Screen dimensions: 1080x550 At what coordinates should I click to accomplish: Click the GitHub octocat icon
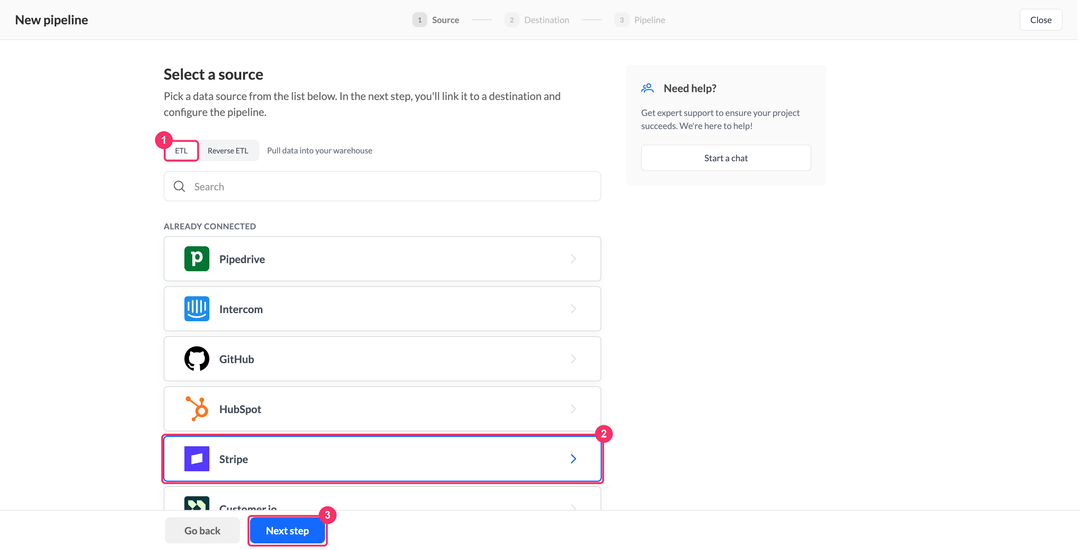(196, 359)
